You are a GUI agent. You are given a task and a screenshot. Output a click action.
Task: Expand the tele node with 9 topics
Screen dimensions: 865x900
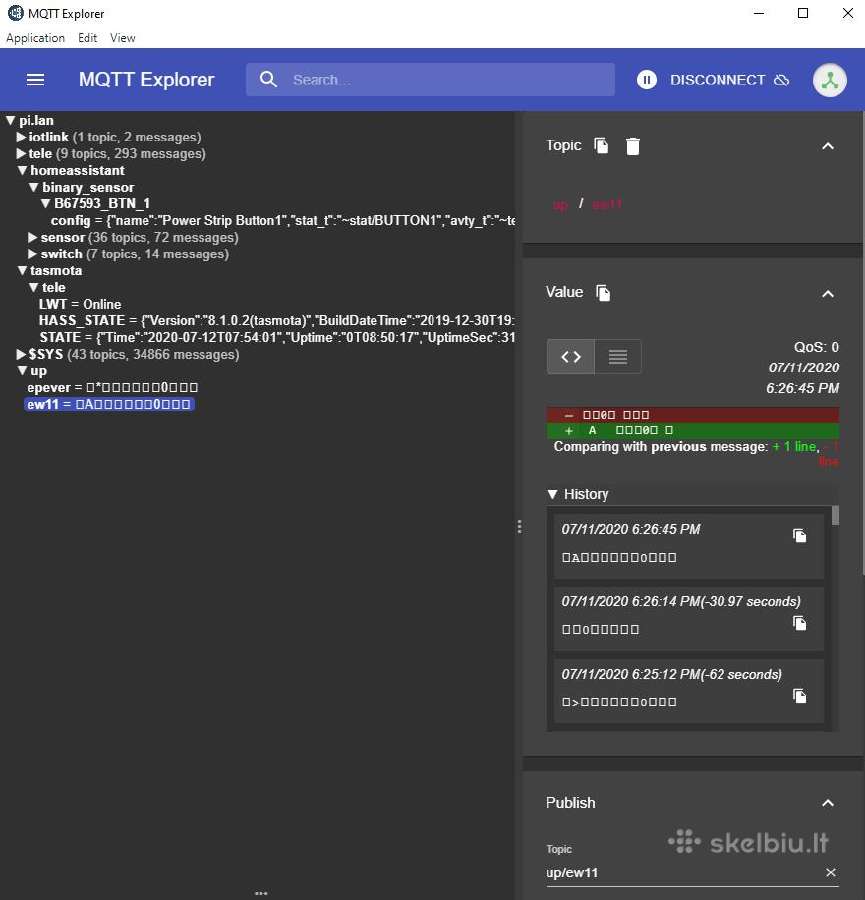point(21,153)
